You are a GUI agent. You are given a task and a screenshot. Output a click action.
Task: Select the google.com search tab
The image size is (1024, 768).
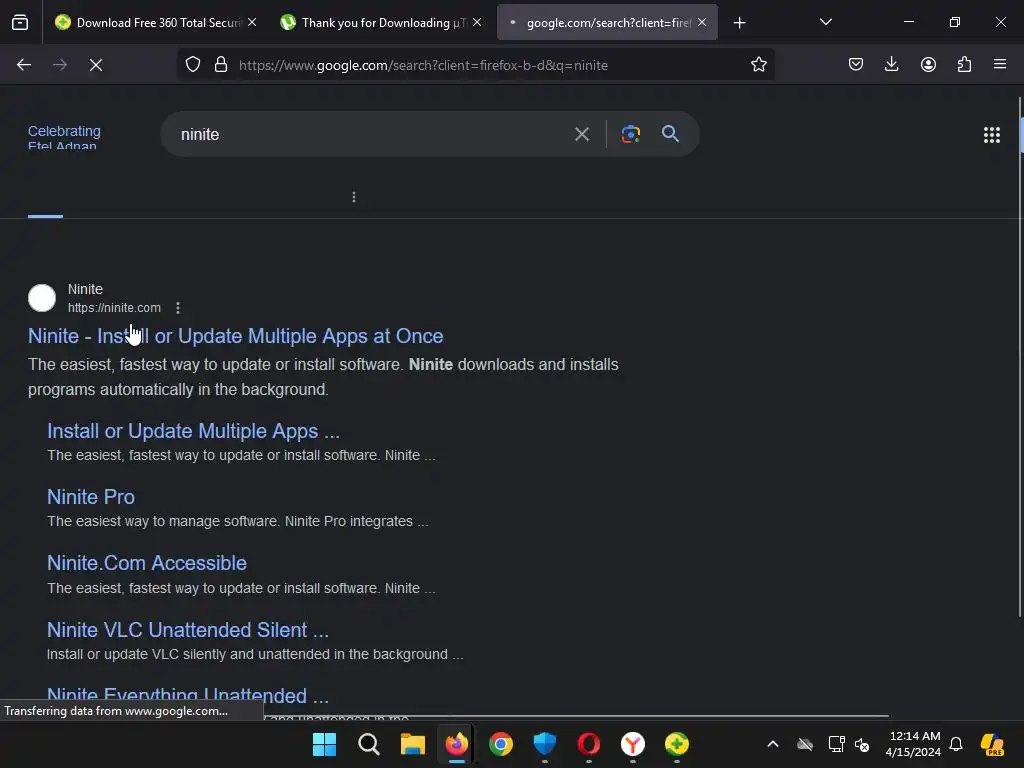607,22
